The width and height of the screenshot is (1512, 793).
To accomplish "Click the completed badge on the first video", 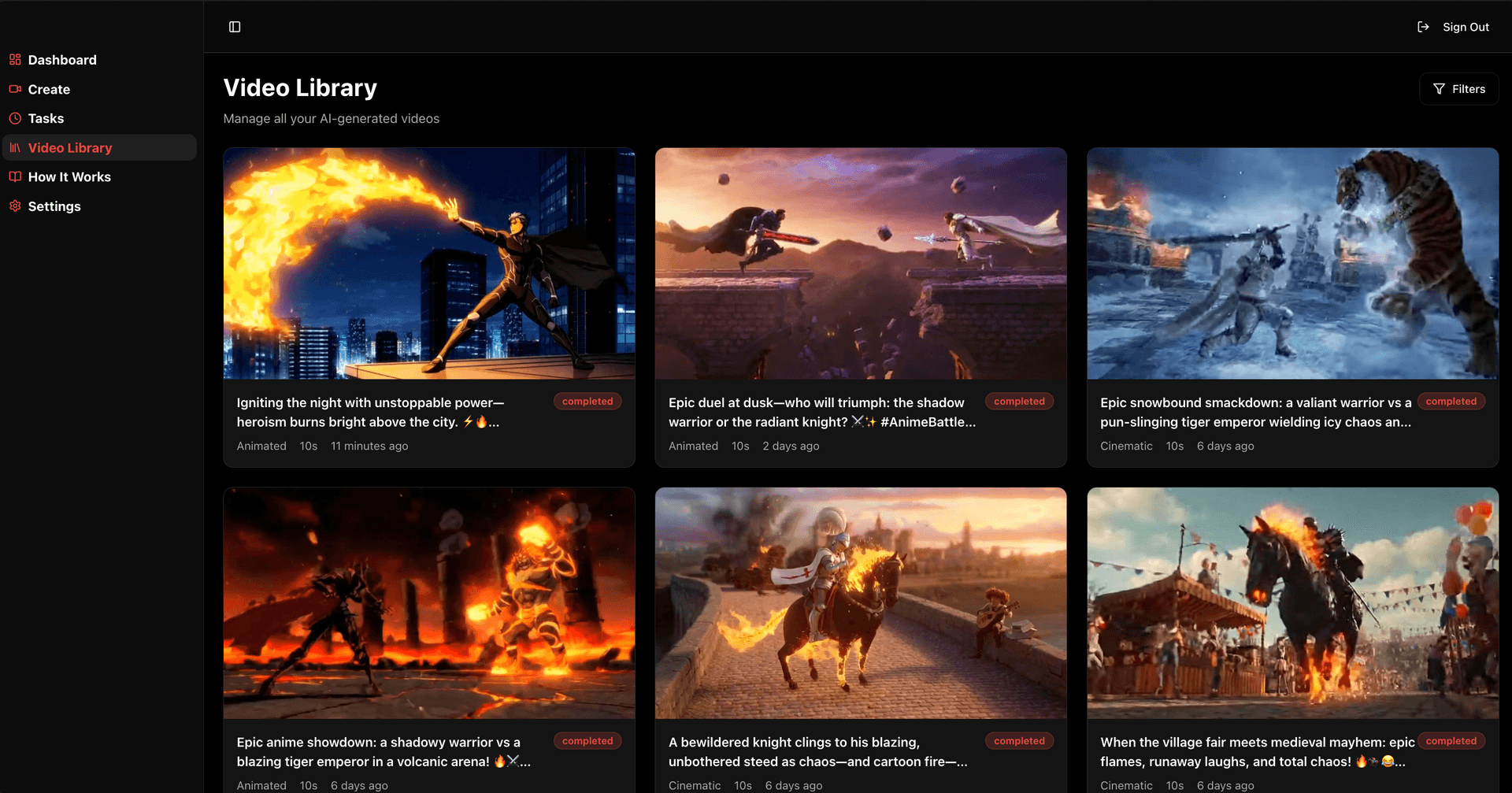I will 587,401.
